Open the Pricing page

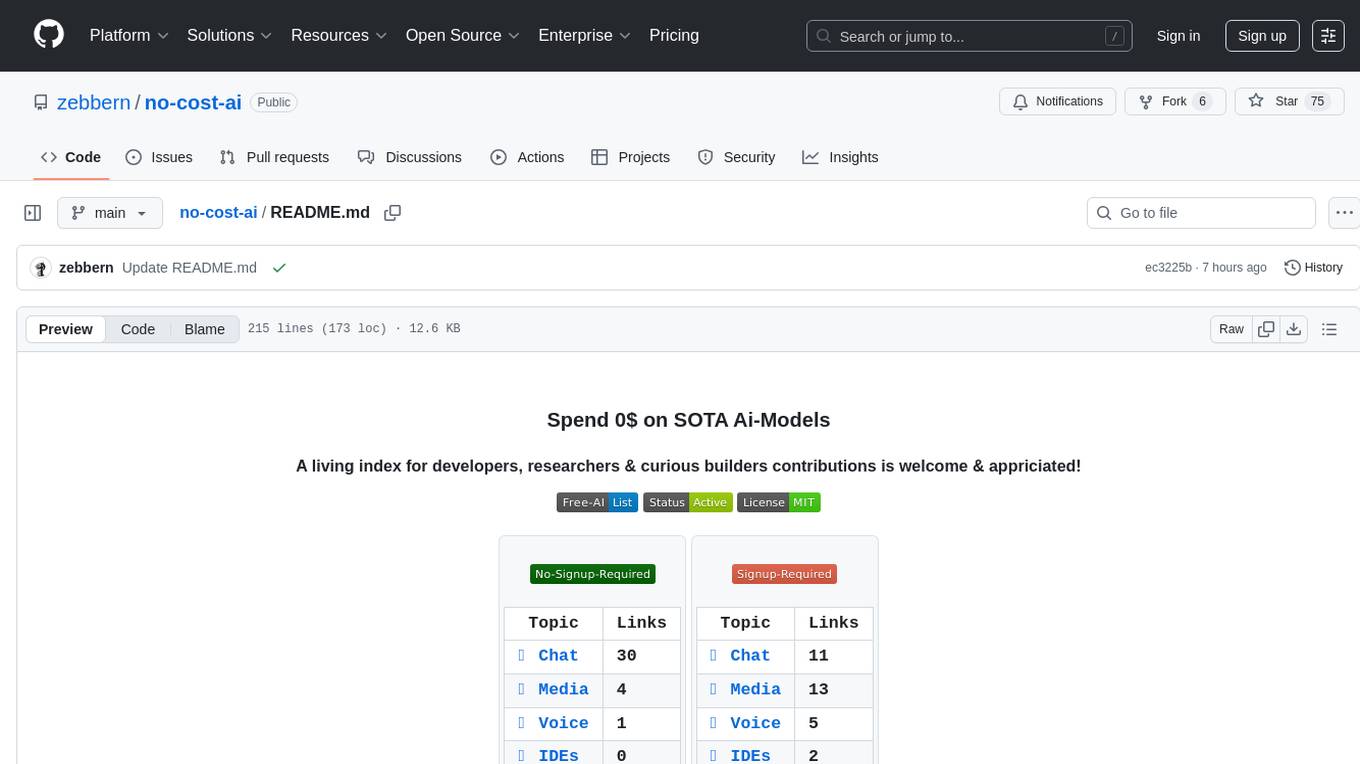tap(674, 35)
